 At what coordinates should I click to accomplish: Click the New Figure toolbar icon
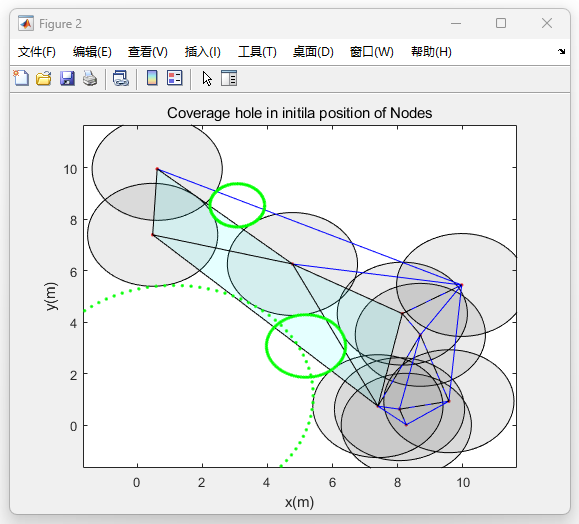(21, 78)
